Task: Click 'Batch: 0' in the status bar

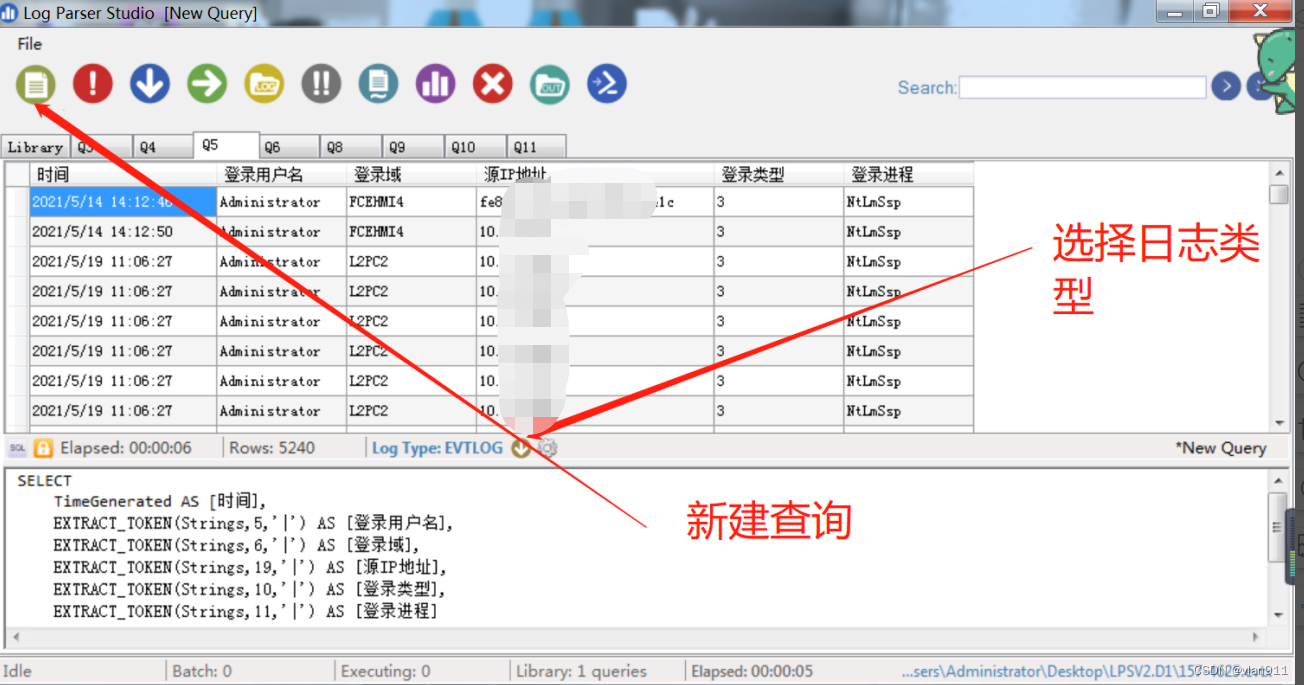Action: [202, 671]
